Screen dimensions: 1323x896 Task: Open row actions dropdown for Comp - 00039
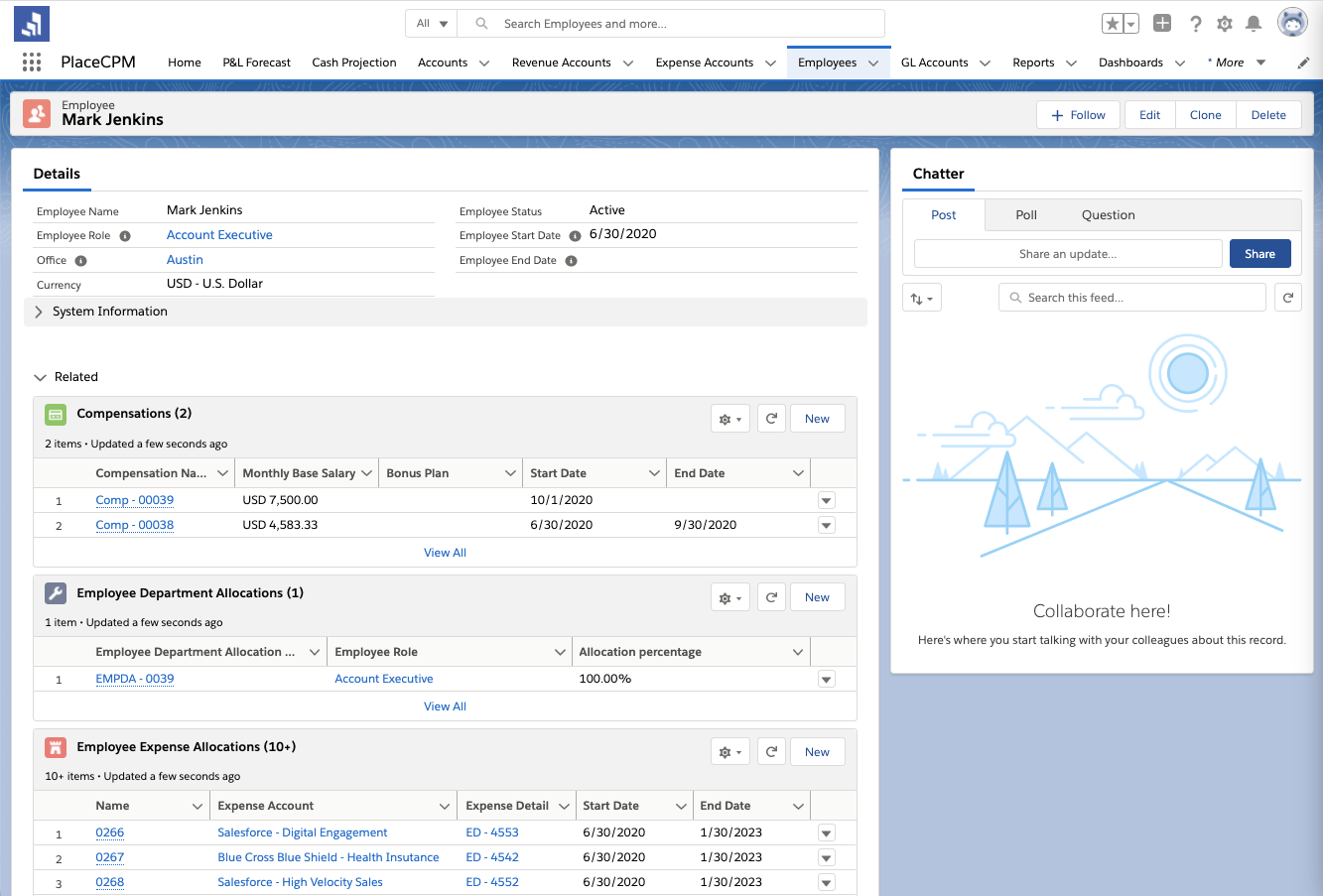point(826,501)
